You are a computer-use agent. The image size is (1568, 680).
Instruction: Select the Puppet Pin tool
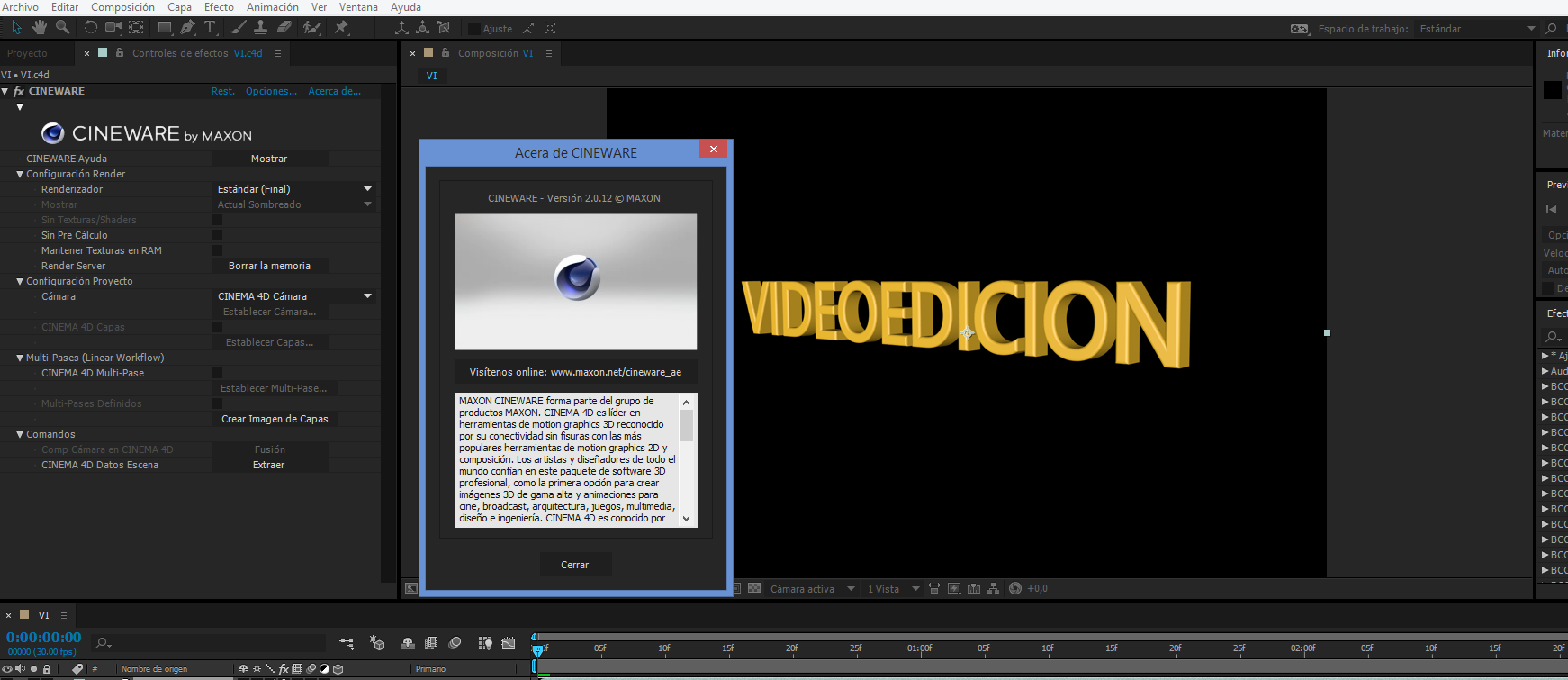coord(341,28)
